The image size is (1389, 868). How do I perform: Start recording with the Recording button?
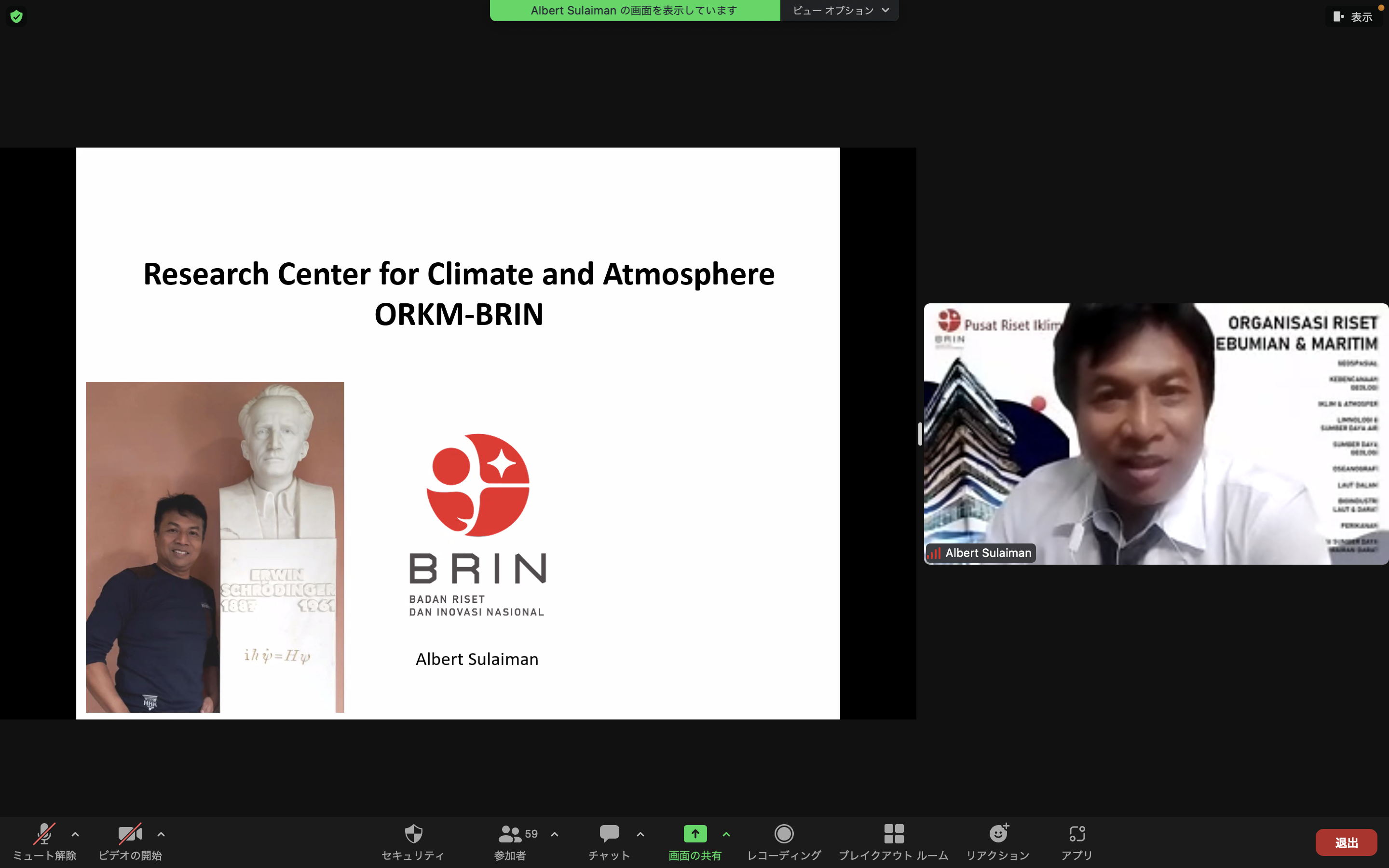tap(784, 841)
